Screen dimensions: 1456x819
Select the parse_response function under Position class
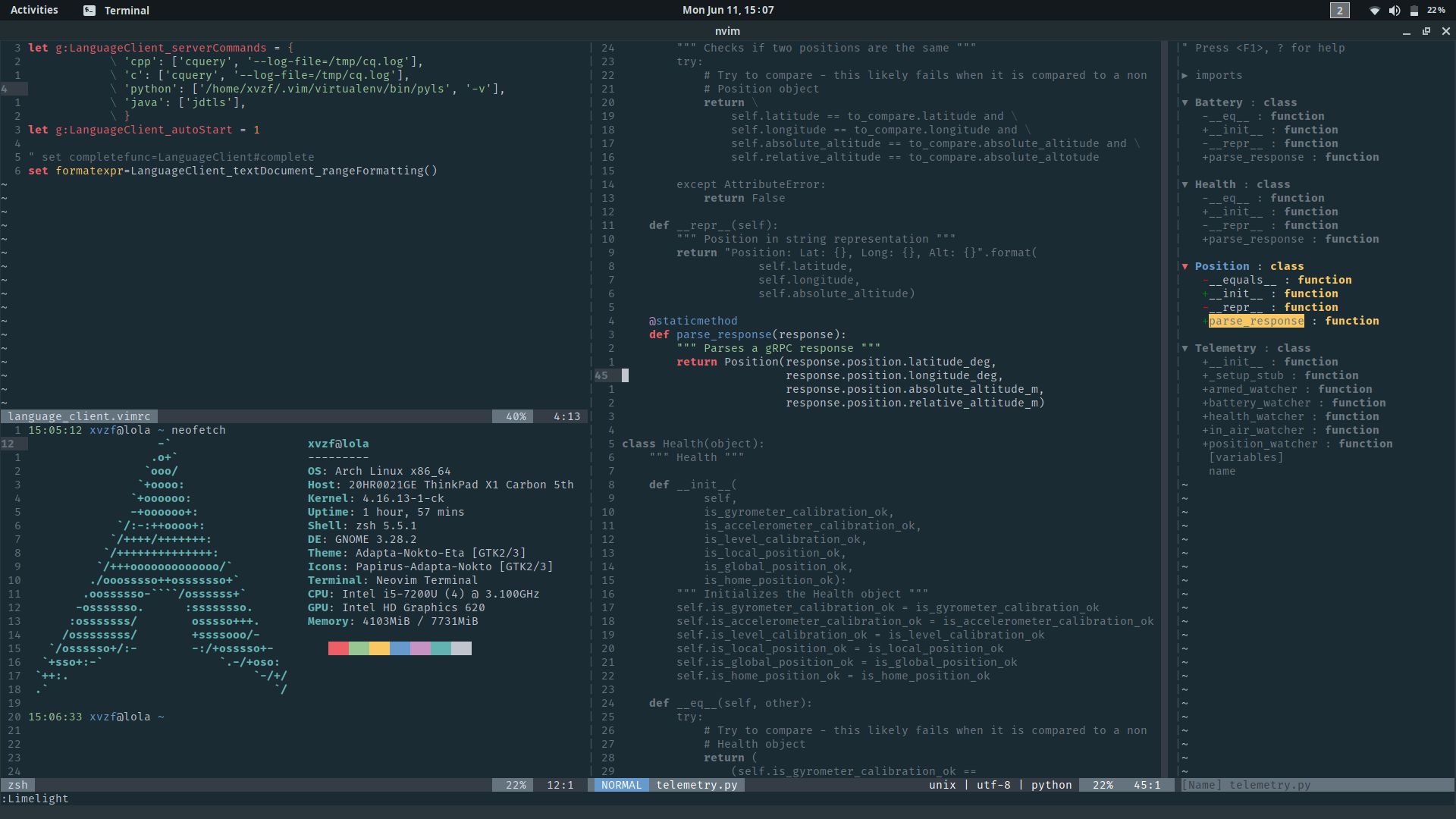(1255, 321)
